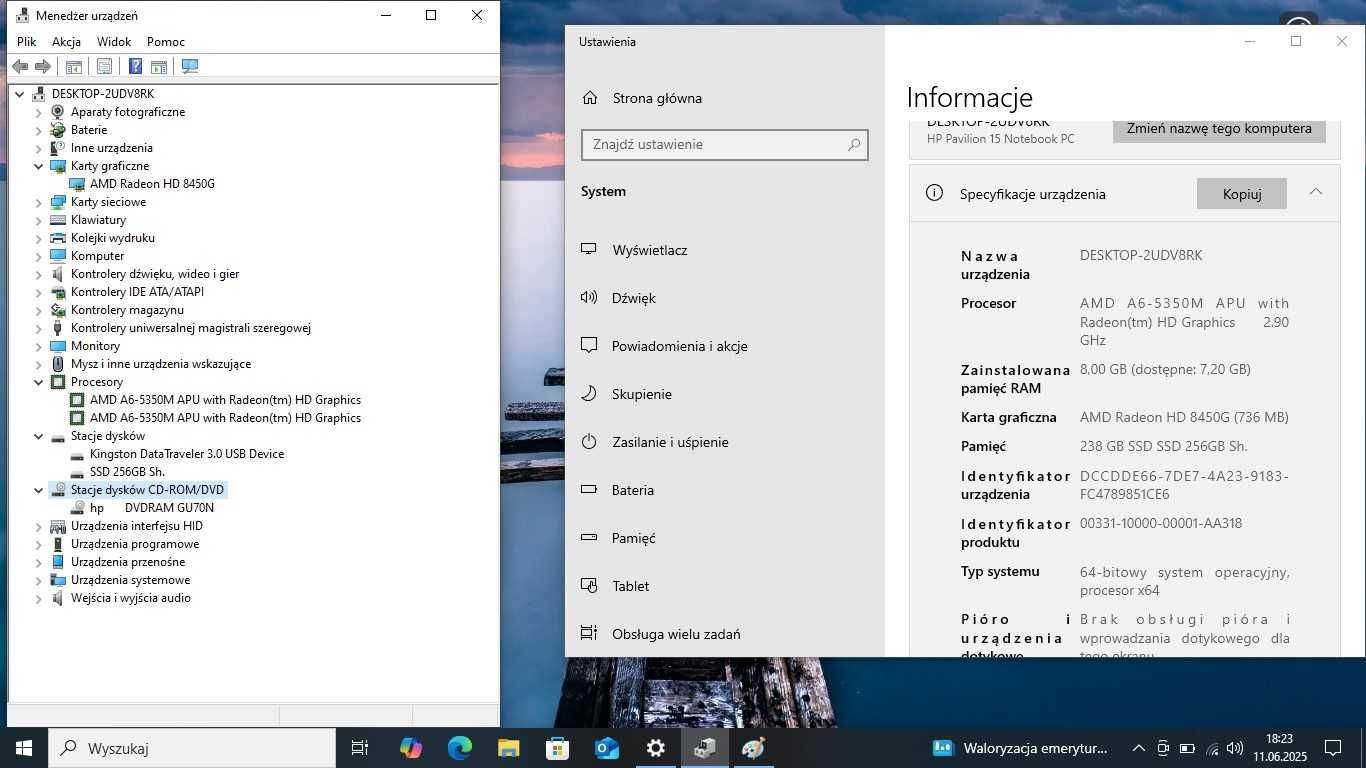Collapse Specyfikacje urządzenia section chevron
1366x768 pixels.
pos(1316,192)
